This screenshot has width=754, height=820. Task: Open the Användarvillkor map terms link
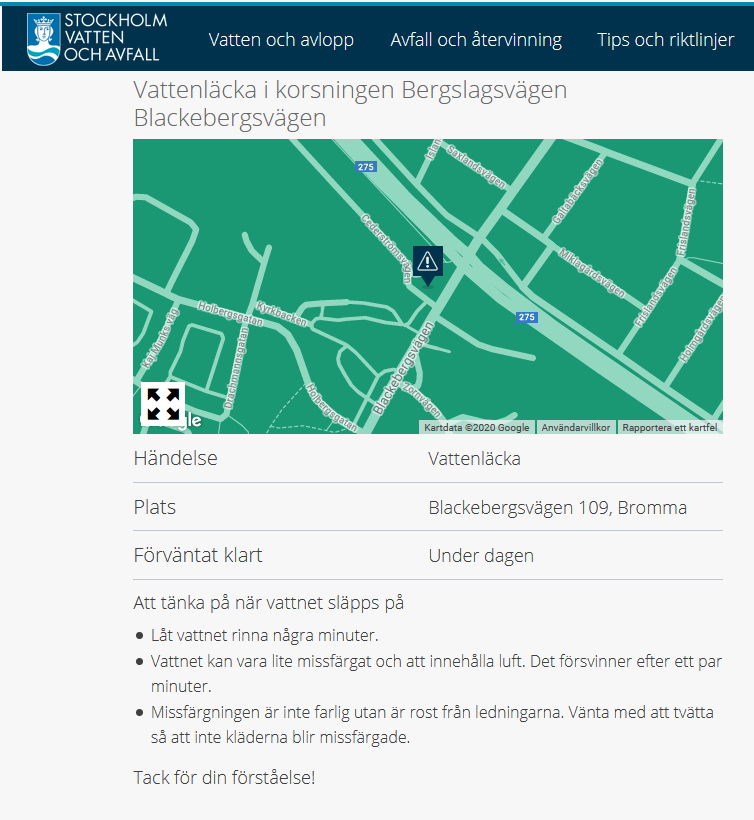coord(576,427)
